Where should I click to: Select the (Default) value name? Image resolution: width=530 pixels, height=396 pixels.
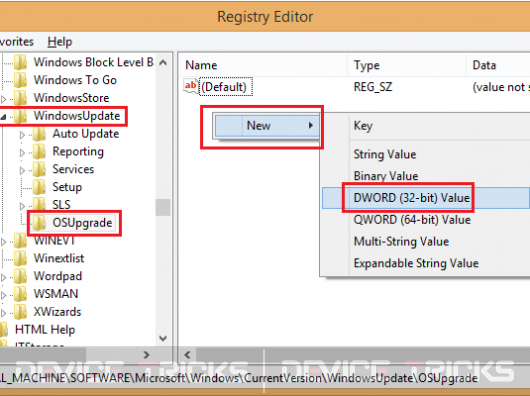point(226,87)
